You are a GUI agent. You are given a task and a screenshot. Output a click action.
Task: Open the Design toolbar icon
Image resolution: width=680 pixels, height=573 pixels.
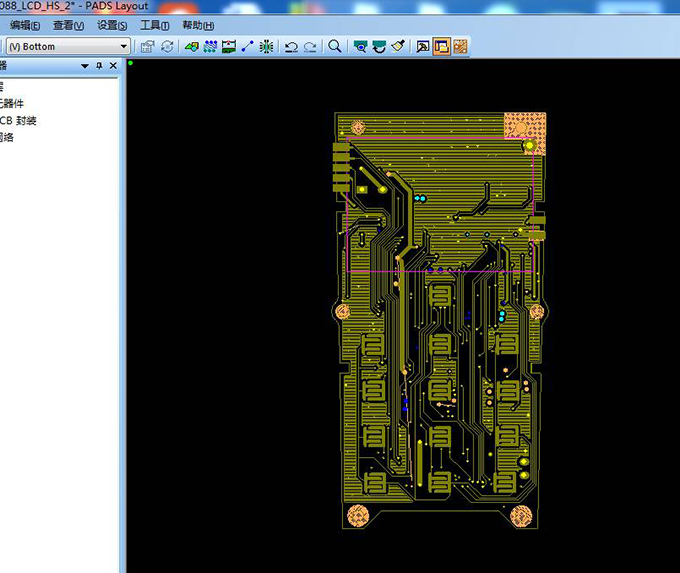pyautogui.click(x=210, y=46)
